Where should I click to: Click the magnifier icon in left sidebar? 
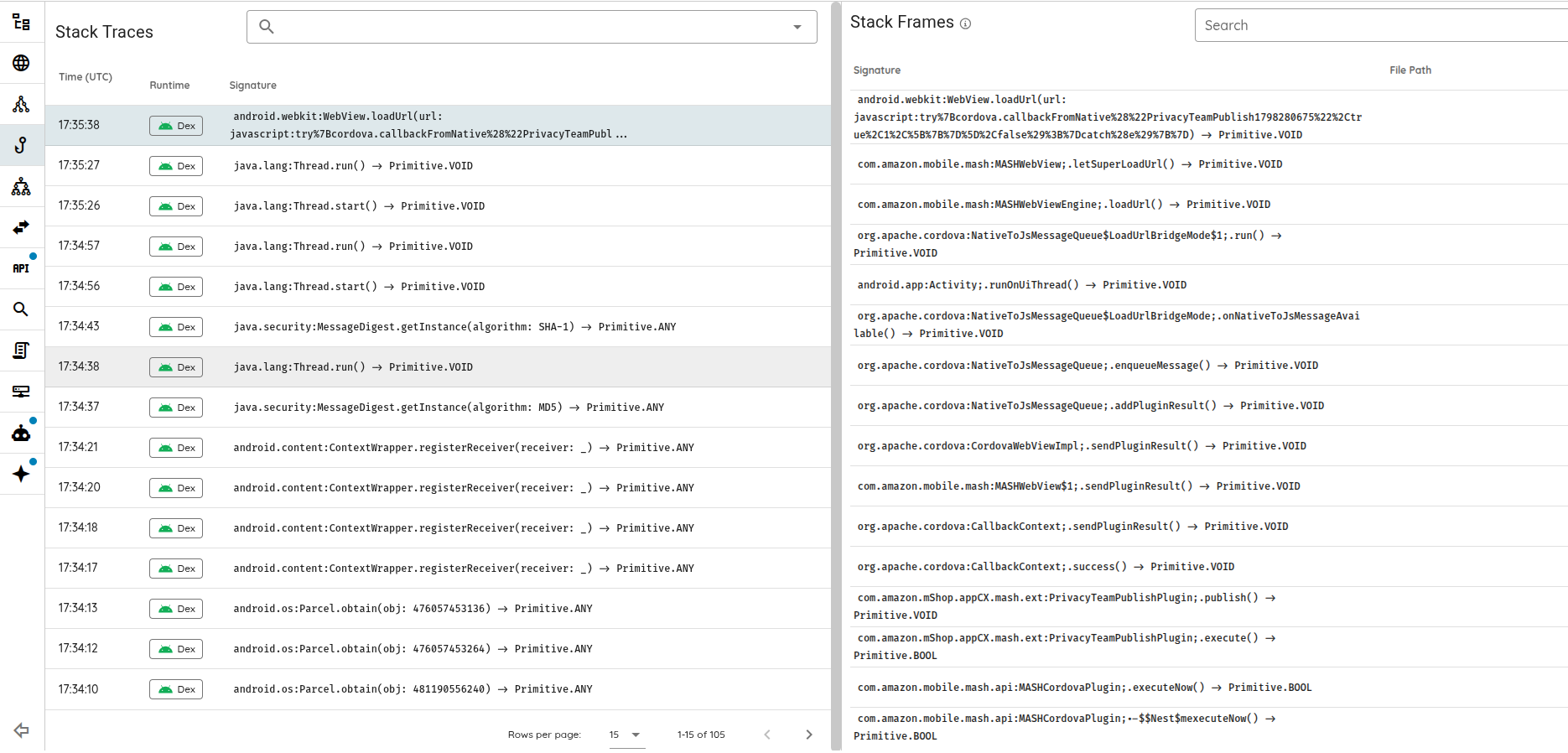click(21, 309)
